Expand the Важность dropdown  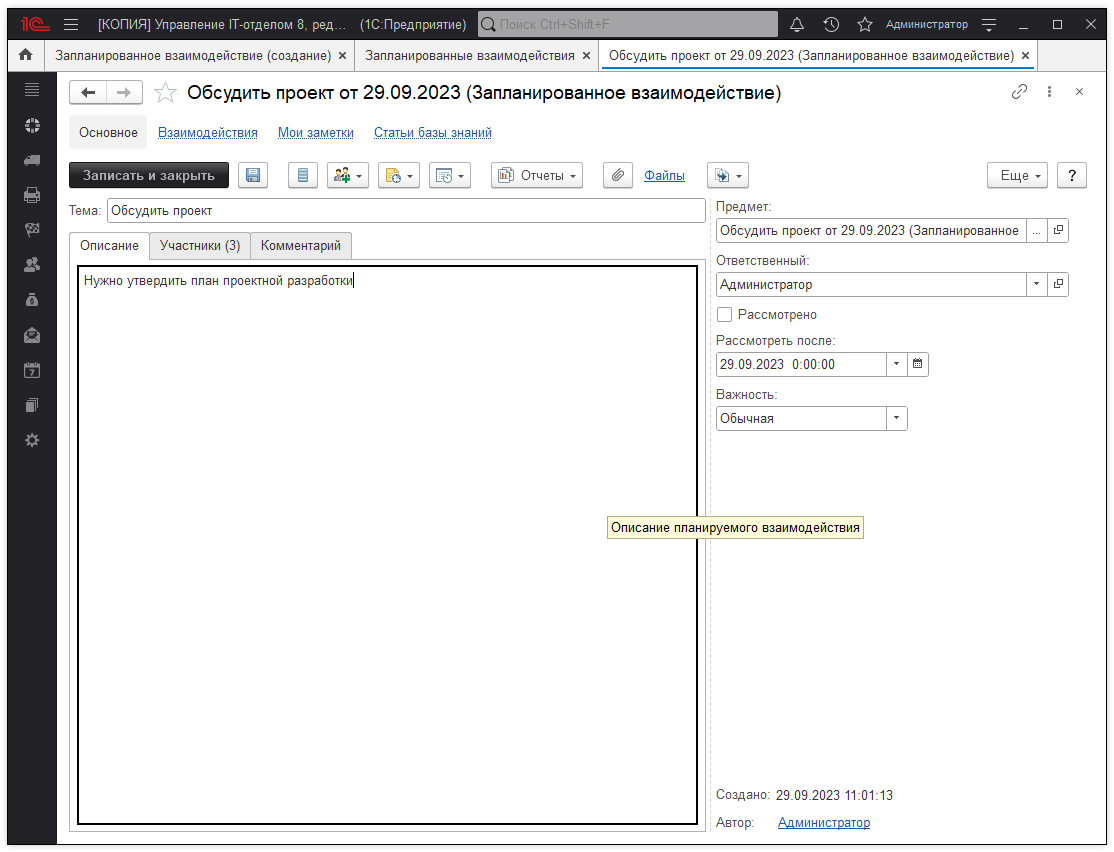click(896, 419)
